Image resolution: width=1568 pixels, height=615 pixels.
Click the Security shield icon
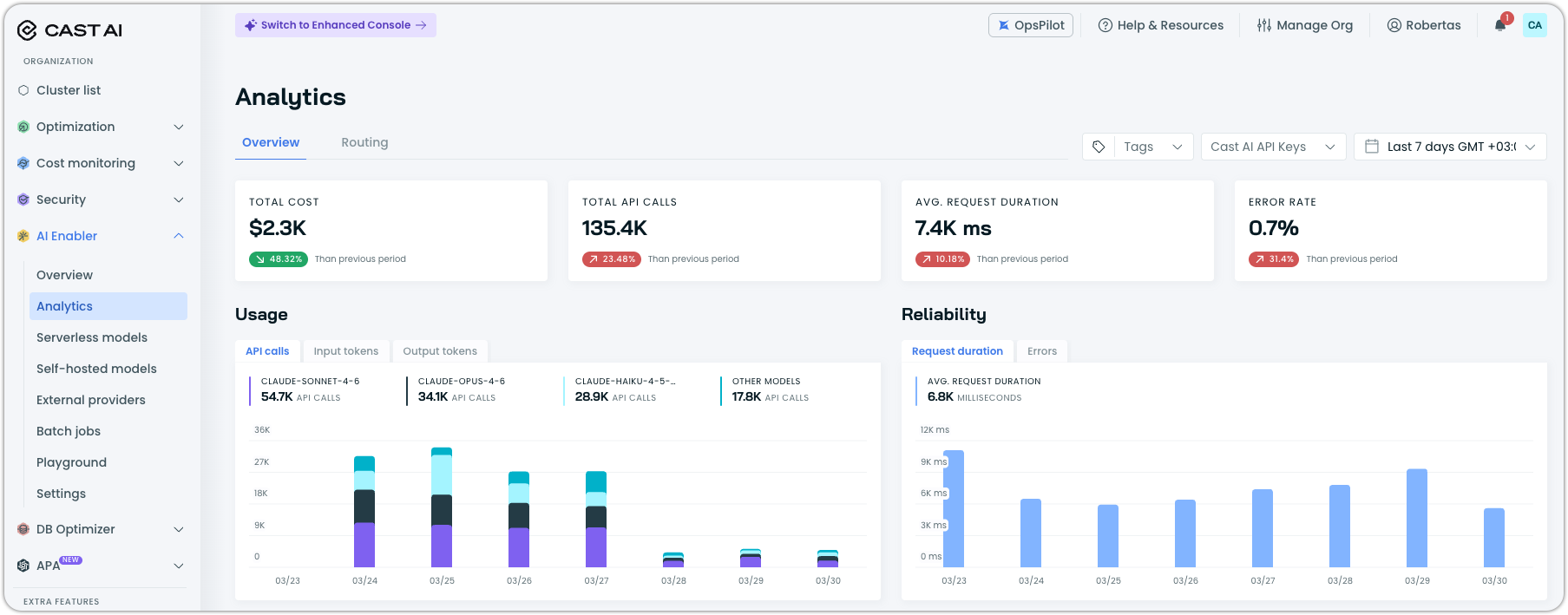pyautogui.click(x=23, y=200)
